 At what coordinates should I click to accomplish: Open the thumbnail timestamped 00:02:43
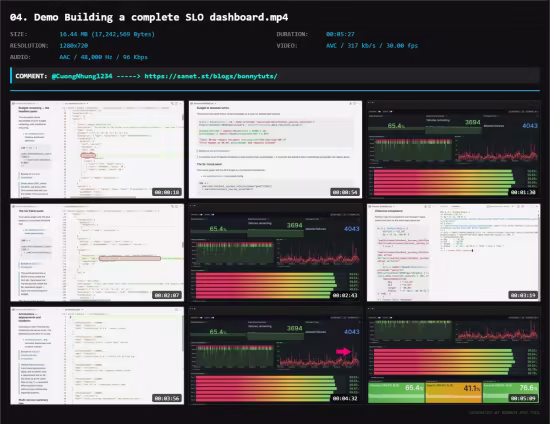[x=275, y=253]
